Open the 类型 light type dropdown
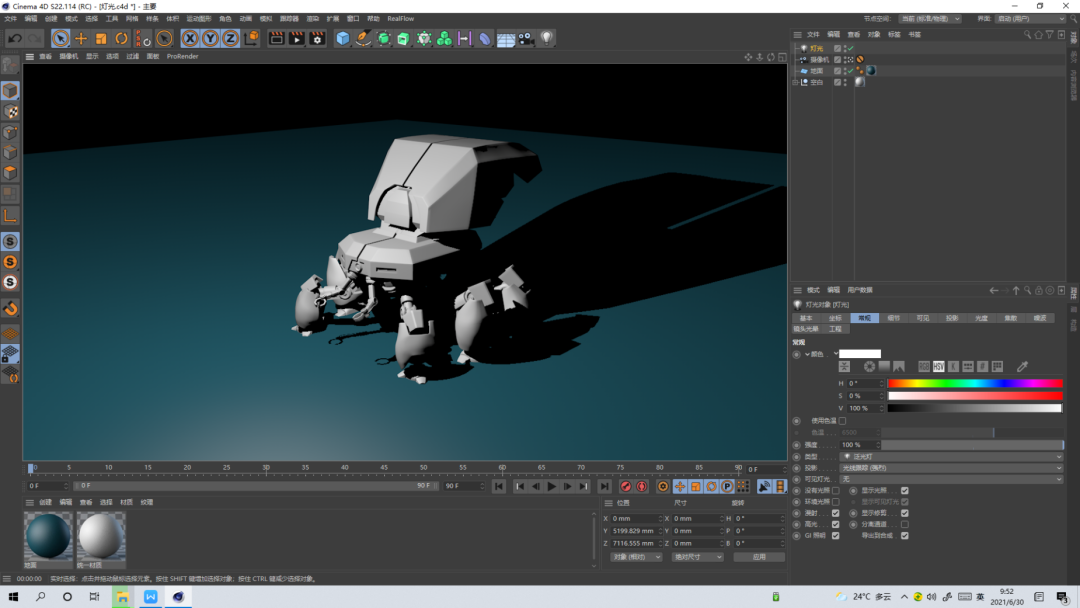This screenshot has width=1080, height=608. 952,457
